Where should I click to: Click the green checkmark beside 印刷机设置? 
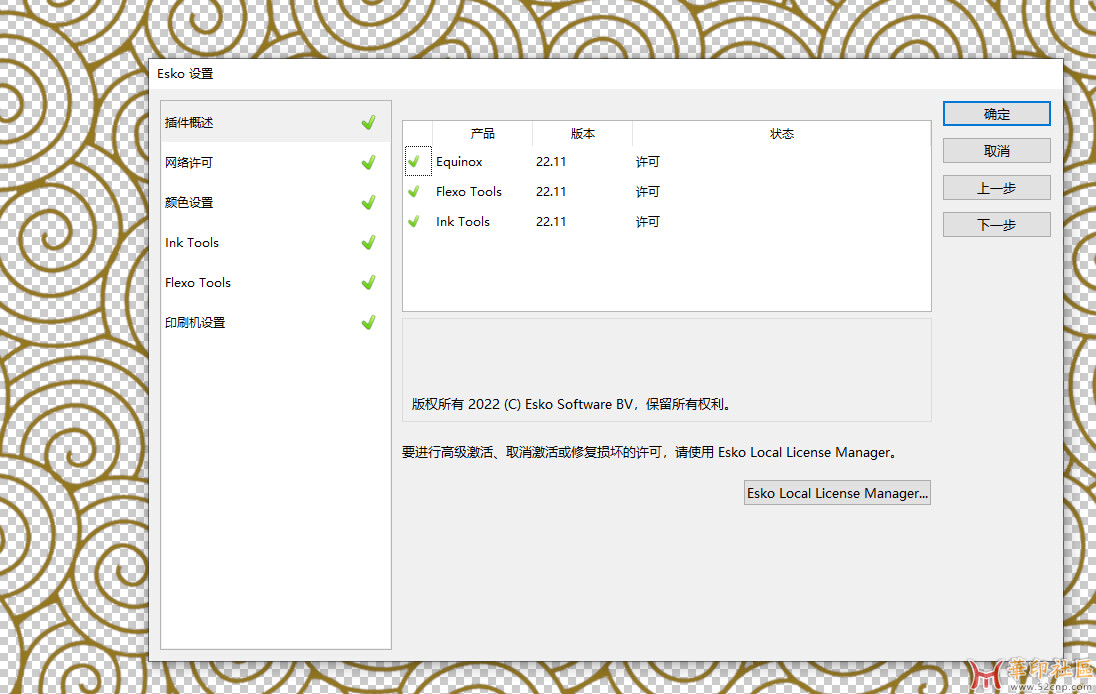click(x=368, y=322)
